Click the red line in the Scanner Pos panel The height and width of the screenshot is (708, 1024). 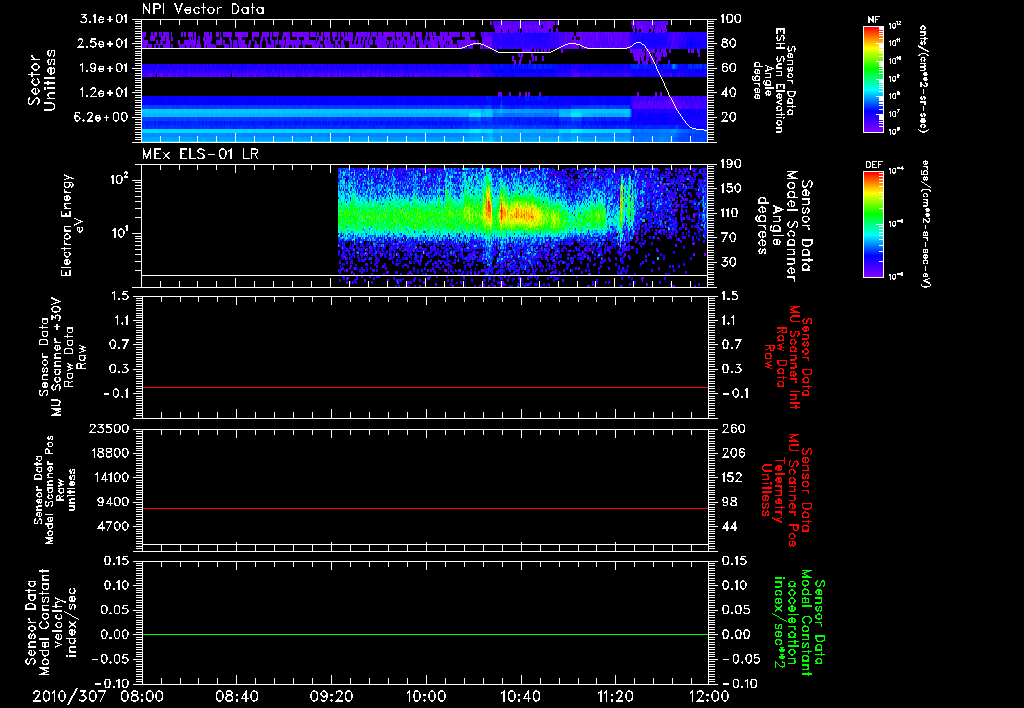click(425, 508)
